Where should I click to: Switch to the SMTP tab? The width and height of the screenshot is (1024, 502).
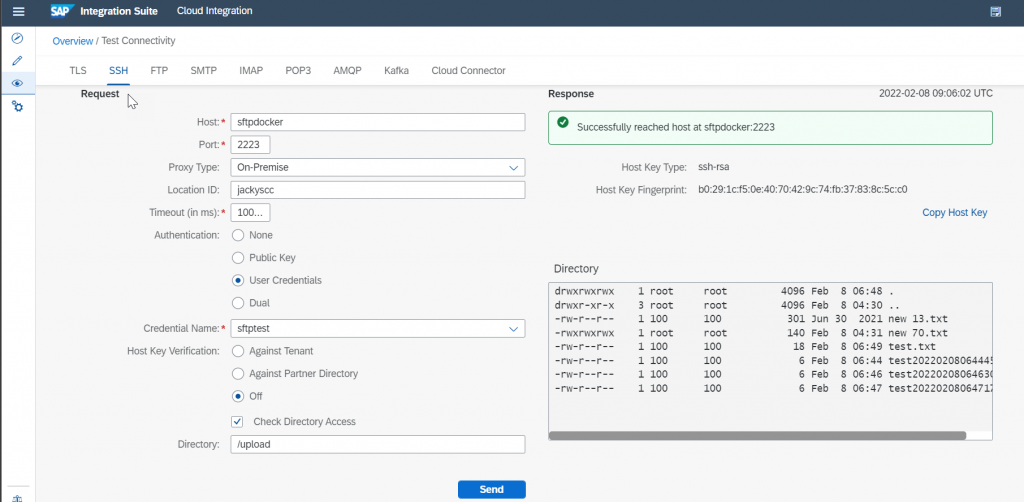(x=204, y=71)
